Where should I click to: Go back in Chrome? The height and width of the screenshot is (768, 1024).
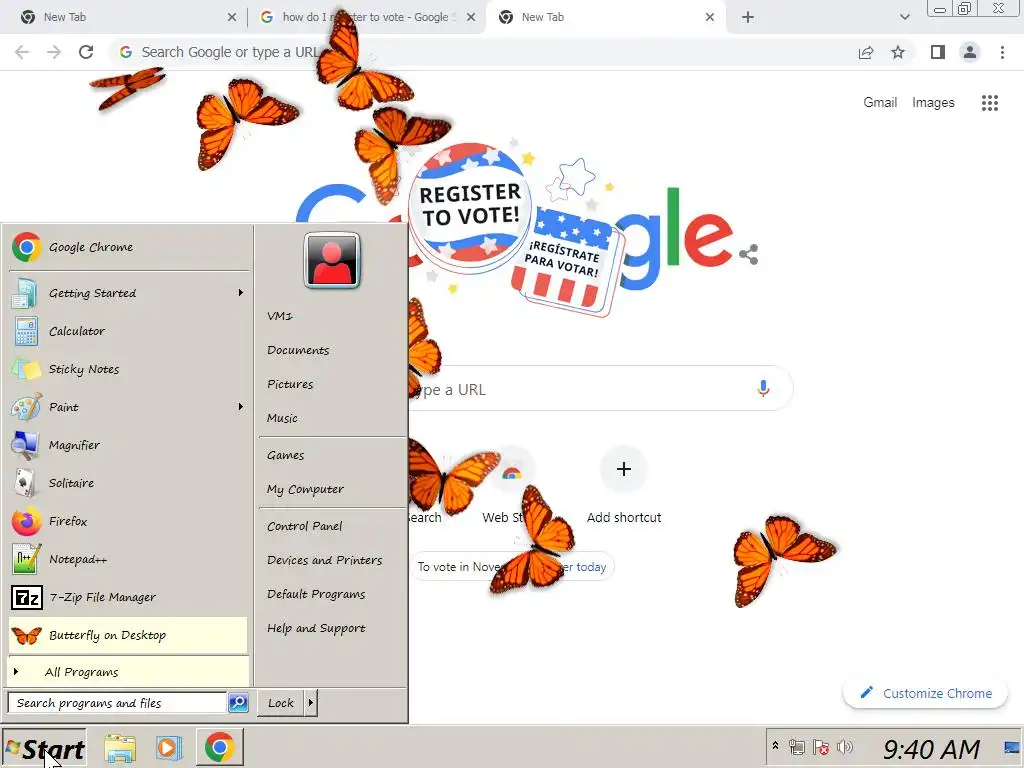[x=22, y=52]
